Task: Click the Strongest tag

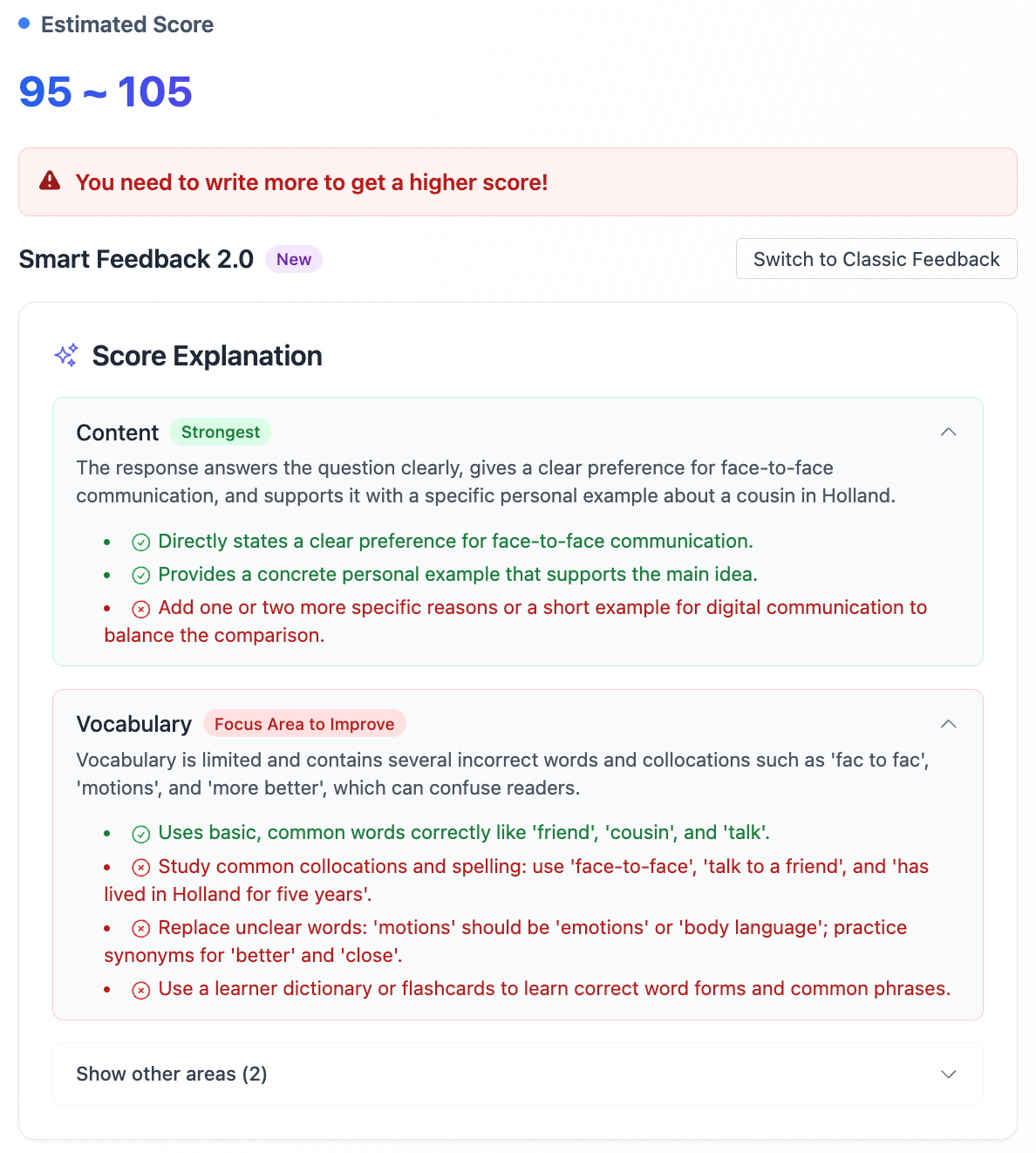Action: coord(221,432)
